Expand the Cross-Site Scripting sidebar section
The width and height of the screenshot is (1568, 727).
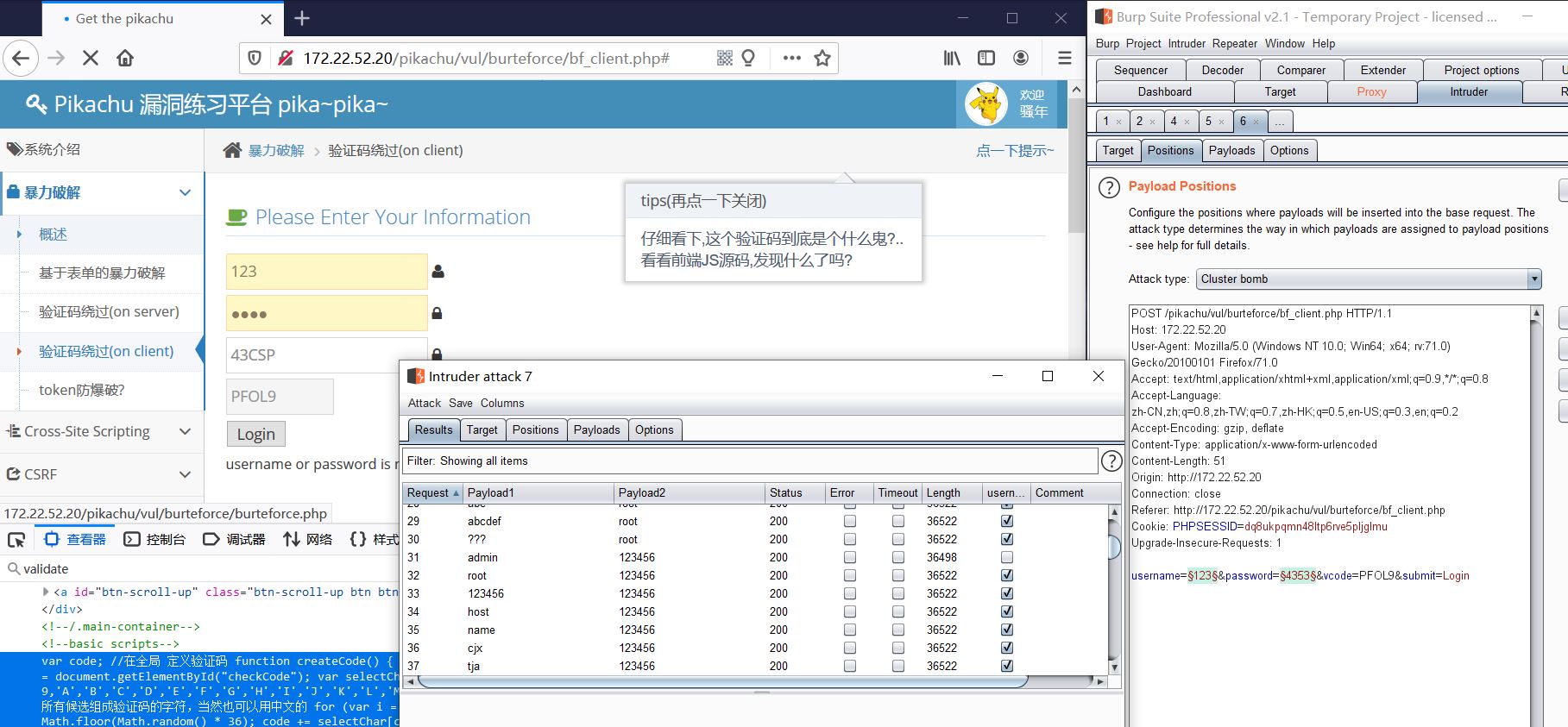(x=185, y=431)
